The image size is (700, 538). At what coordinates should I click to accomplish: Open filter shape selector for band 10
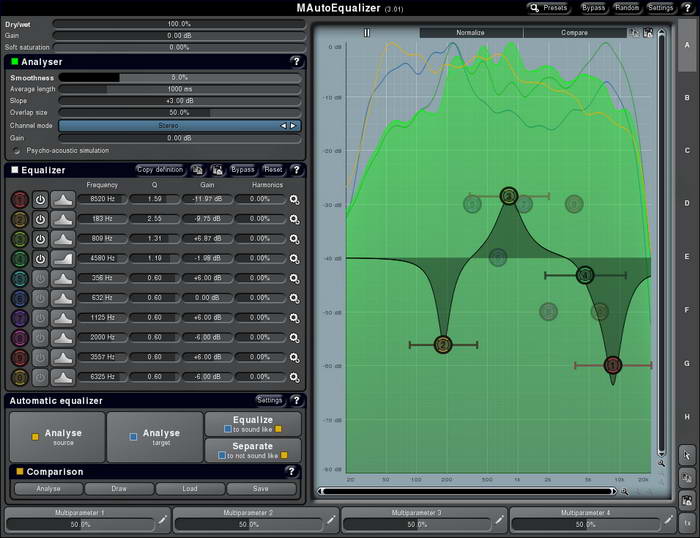click(x=63, y=377)
